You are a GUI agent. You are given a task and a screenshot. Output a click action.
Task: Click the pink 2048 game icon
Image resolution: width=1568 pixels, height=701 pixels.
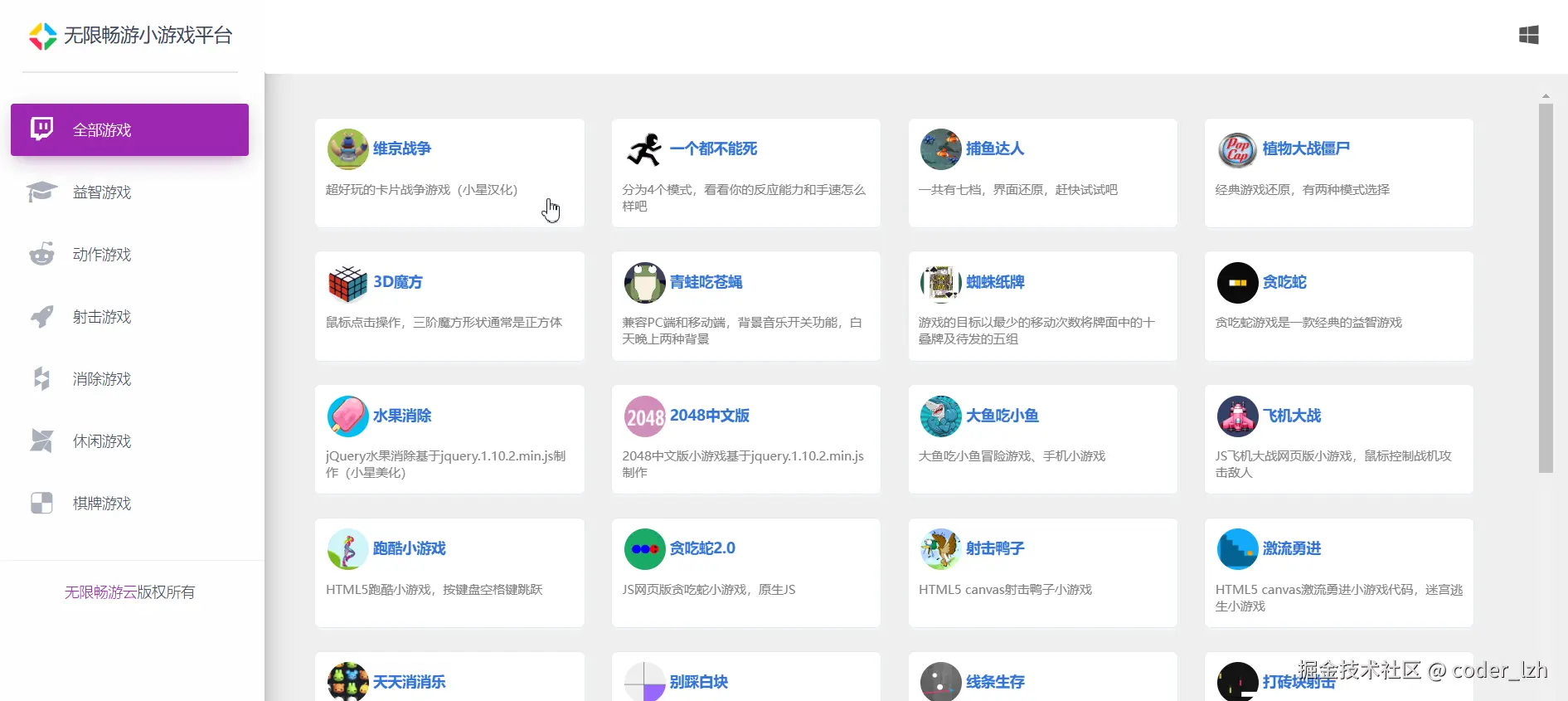tap(645, 416)
